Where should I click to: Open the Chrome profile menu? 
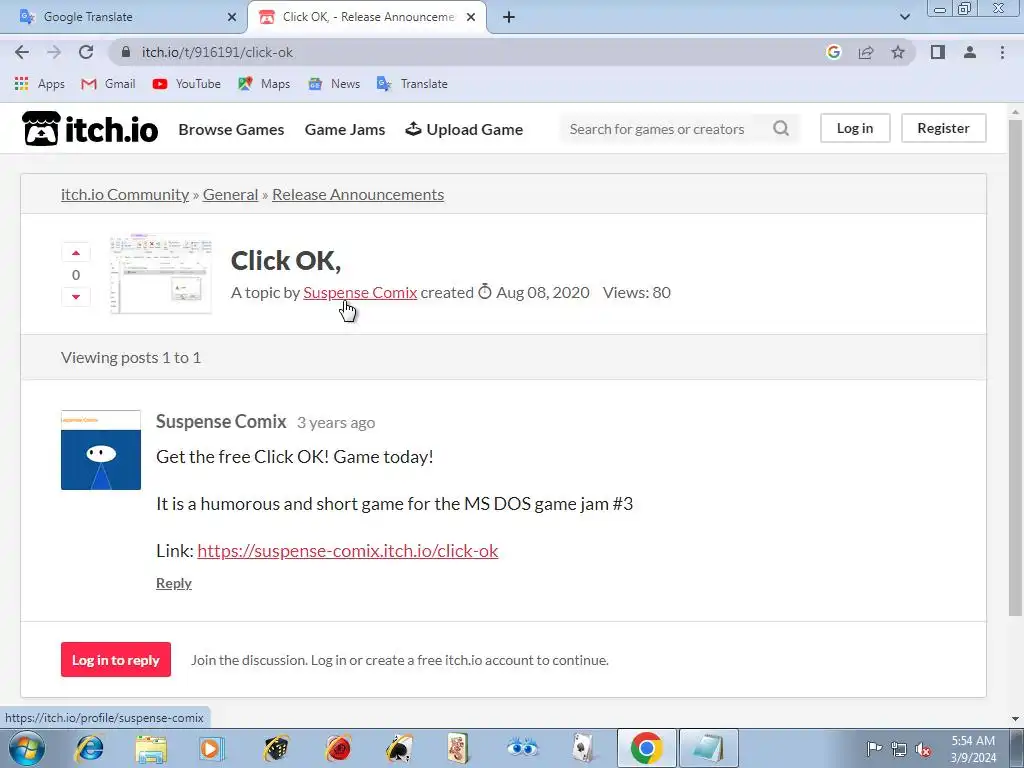970,52
